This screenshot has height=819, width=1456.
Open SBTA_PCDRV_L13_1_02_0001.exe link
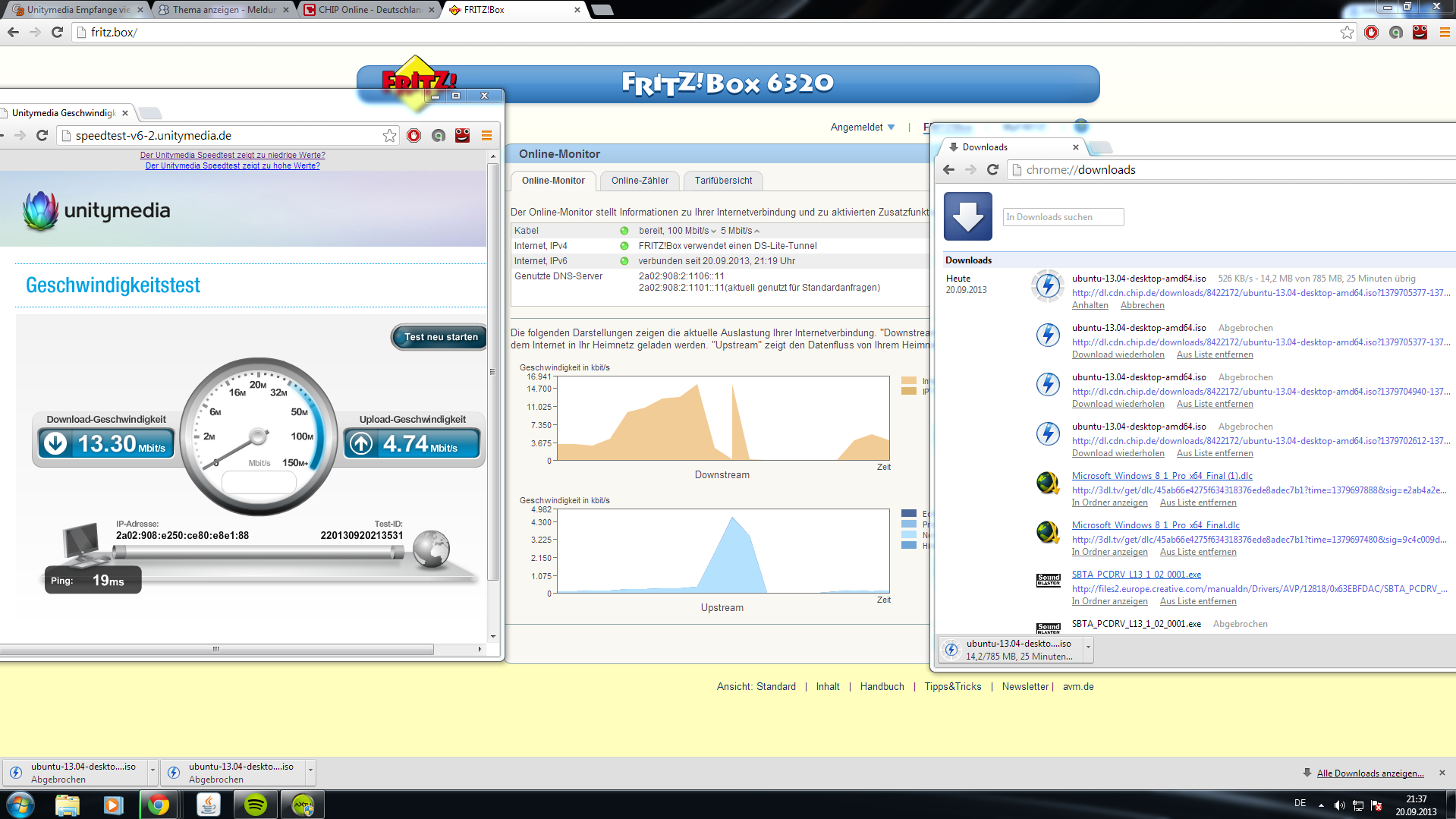coord(1136,575)
